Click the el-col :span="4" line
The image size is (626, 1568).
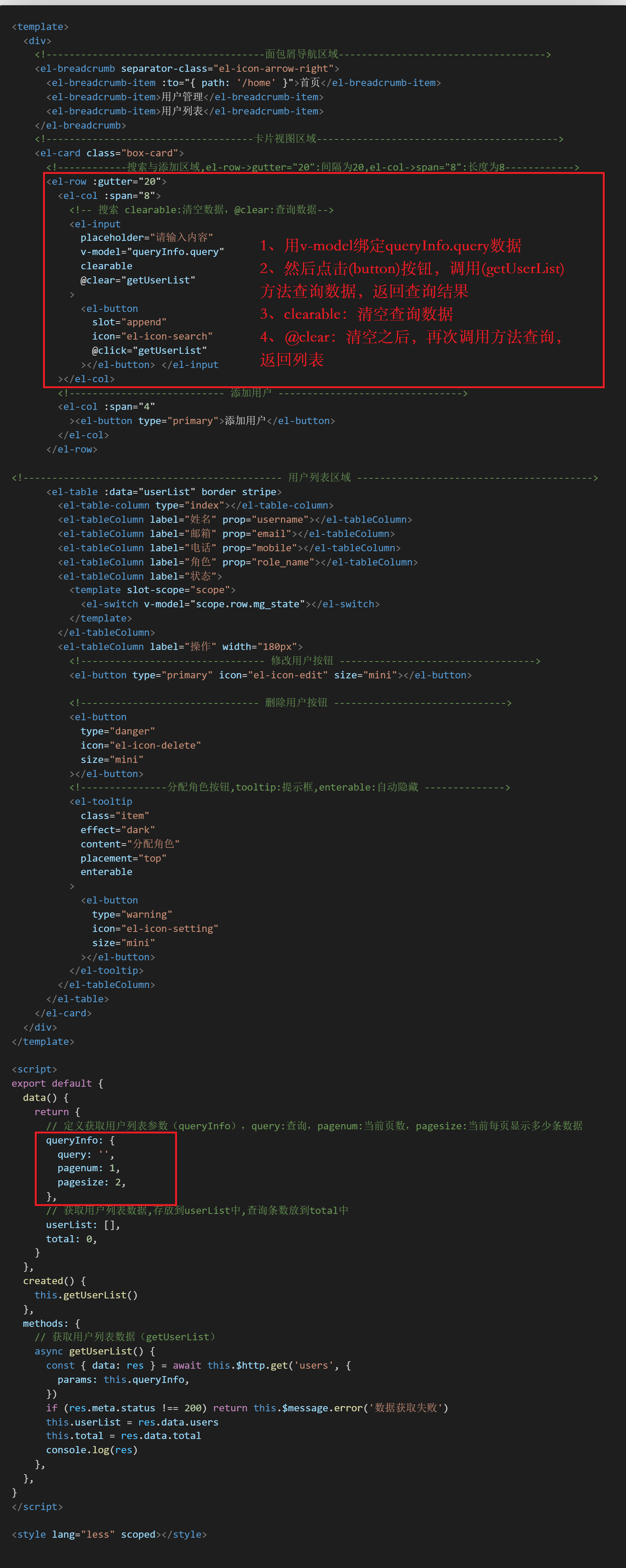pos(107,406)
